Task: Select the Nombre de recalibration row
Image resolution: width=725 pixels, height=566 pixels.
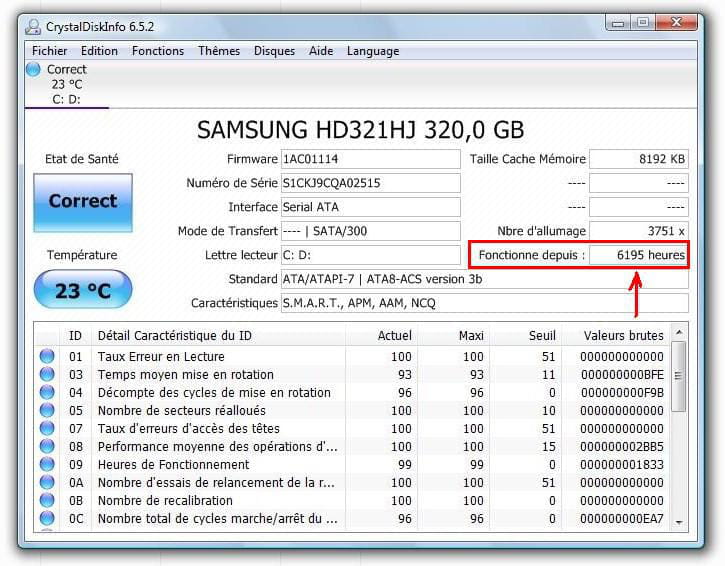Action: click(351, 501)
